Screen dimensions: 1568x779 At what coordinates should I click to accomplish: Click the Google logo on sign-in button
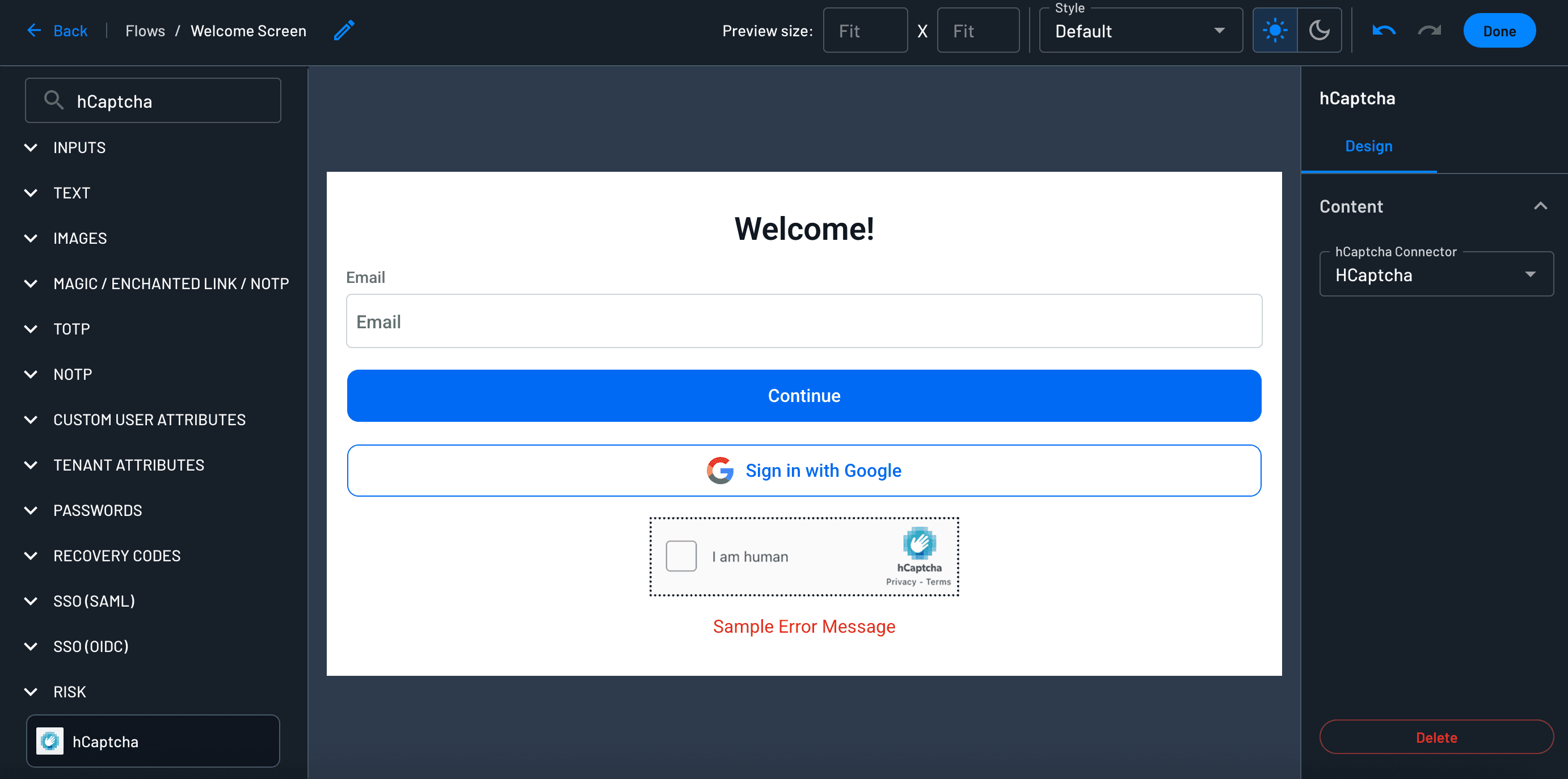tap(720, 471)
